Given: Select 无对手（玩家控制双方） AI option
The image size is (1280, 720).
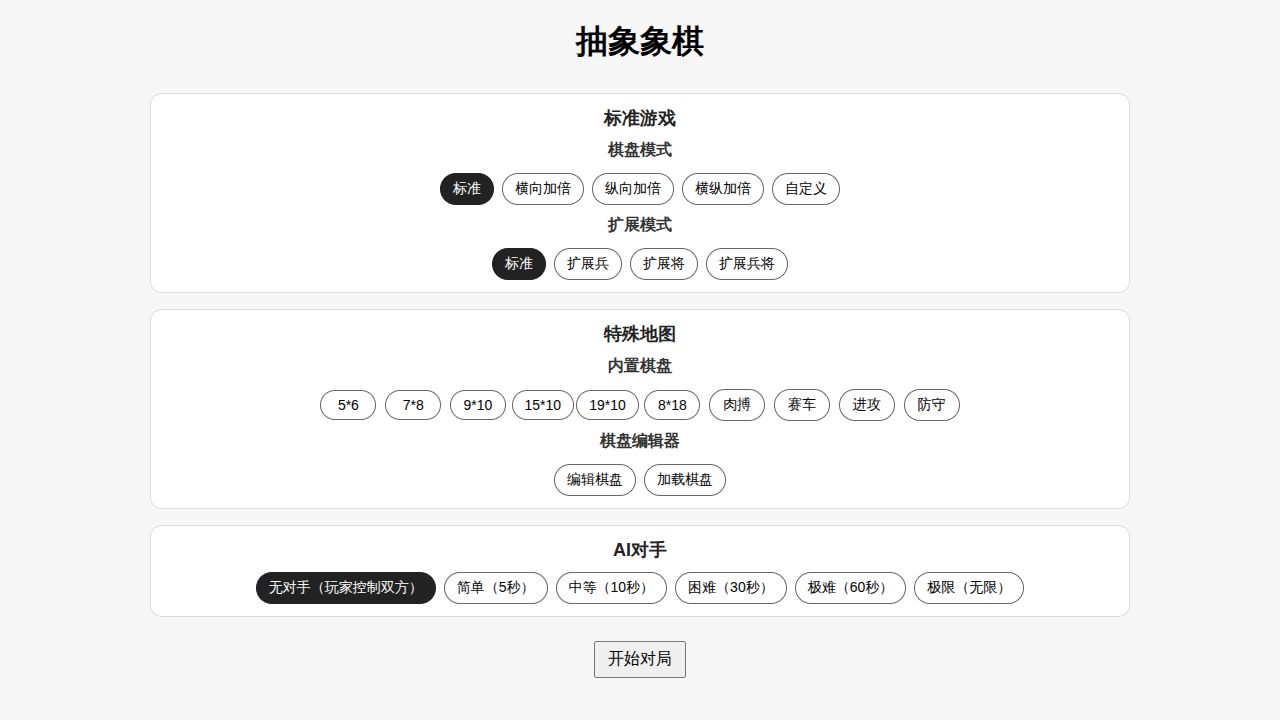Looking at the screenshot, I should (x=346, y=588).
